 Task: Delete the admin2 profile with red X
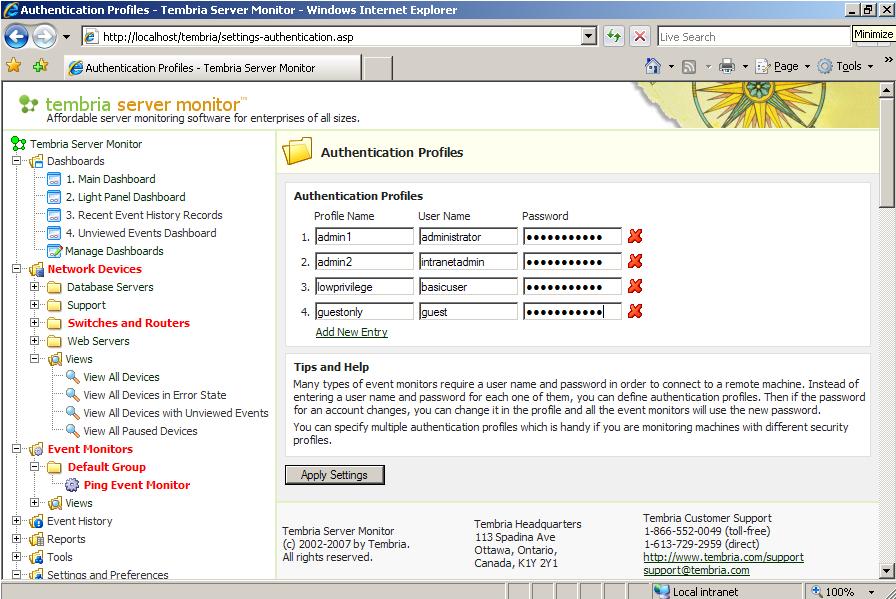(635, 261)
